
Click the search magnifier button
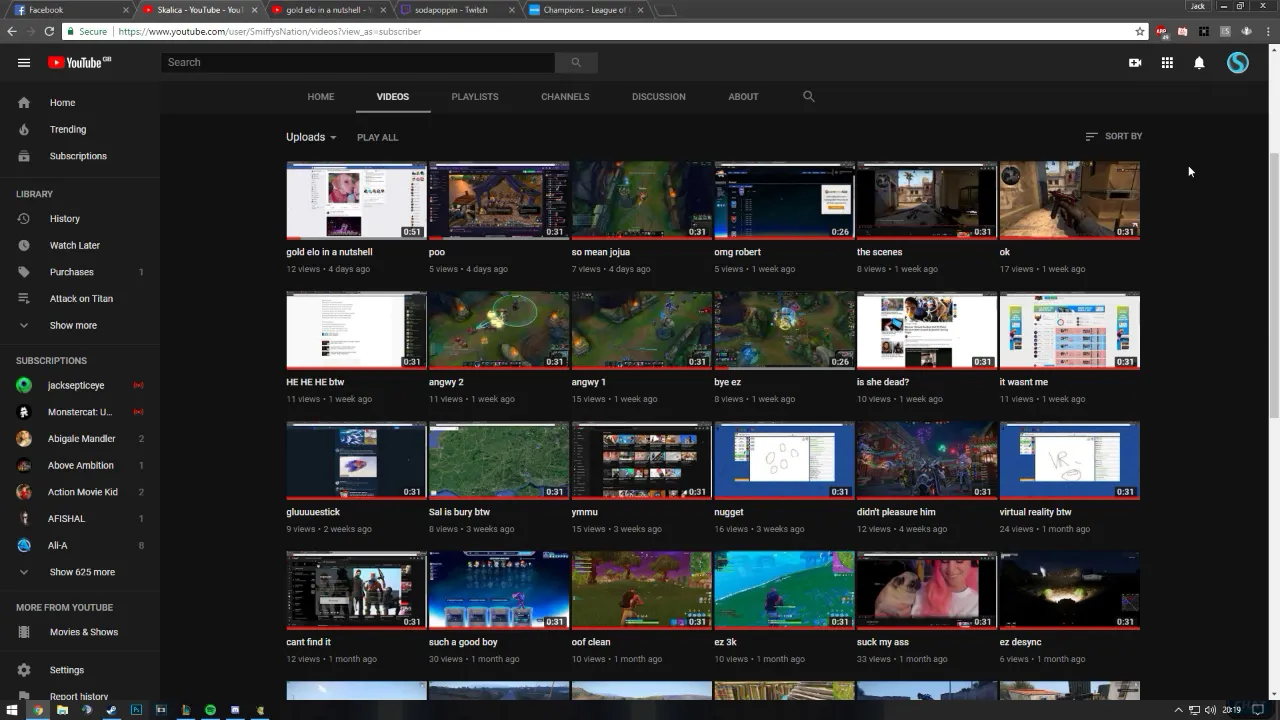pos(576,62)
